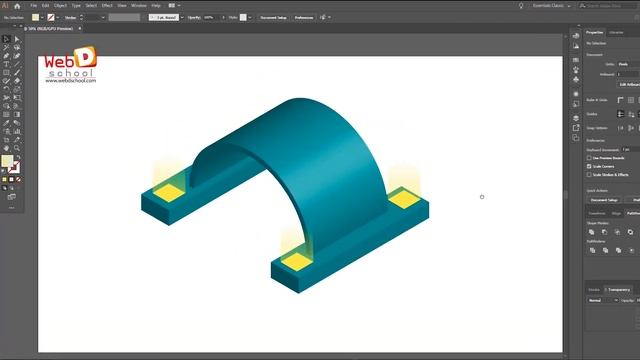640x360 pixels.
Task: Select the Rotate tool
Action: coord(7,89)
